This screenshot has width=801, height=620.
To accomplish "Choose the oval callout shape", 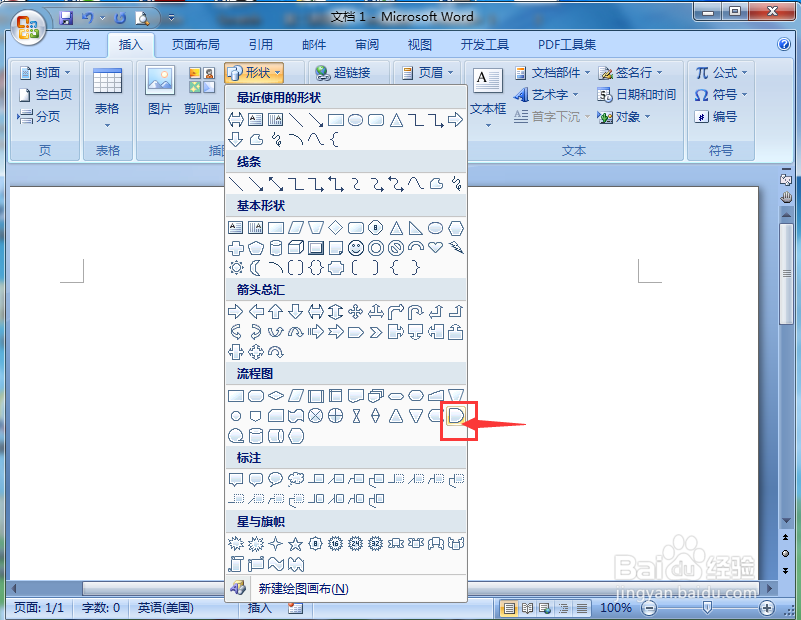I will 275,479.
